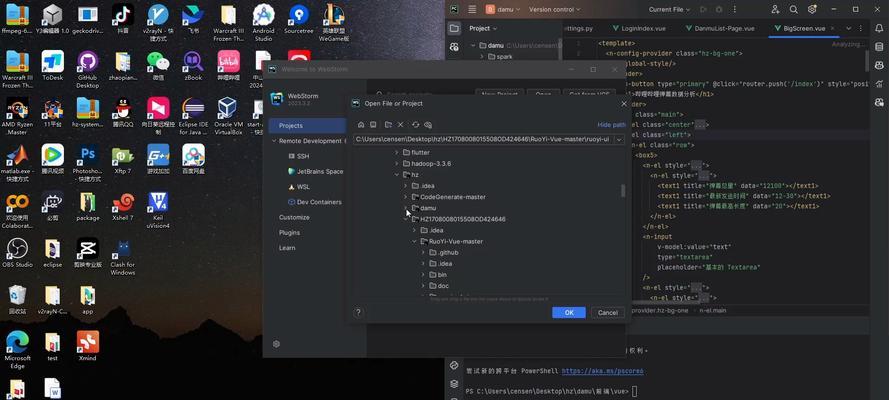The height and width of the screenshot is (400, 889).
Task: Open help question mark in Open File dialog
Action: (x=358, y=312)
